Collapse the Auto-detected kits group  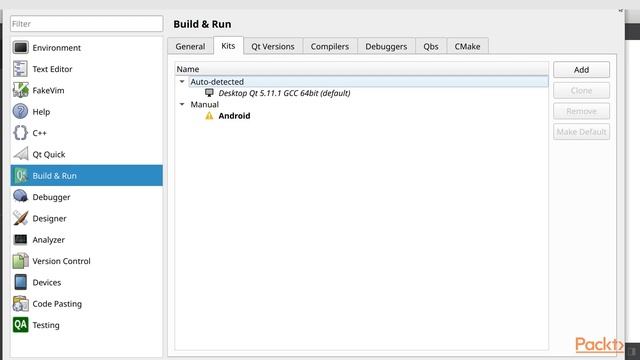point(182,82)
